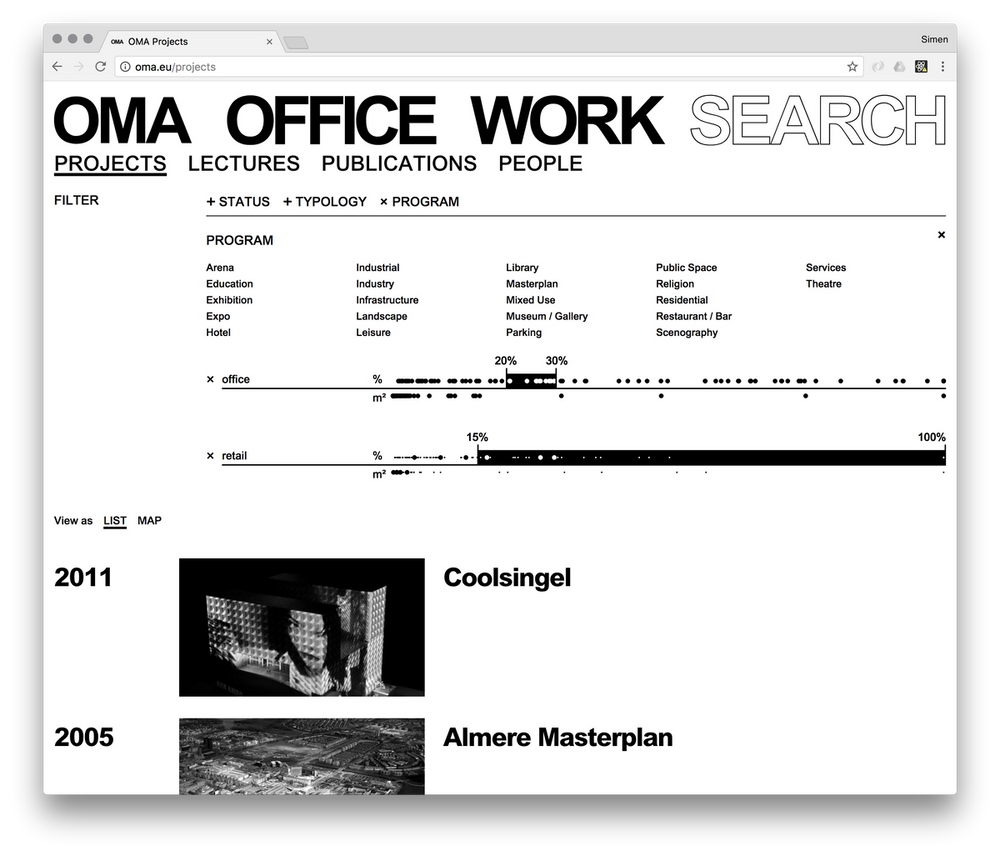Open the OFFICE main section
Screen dimensions: 1000x857
[x=332, y=120]
